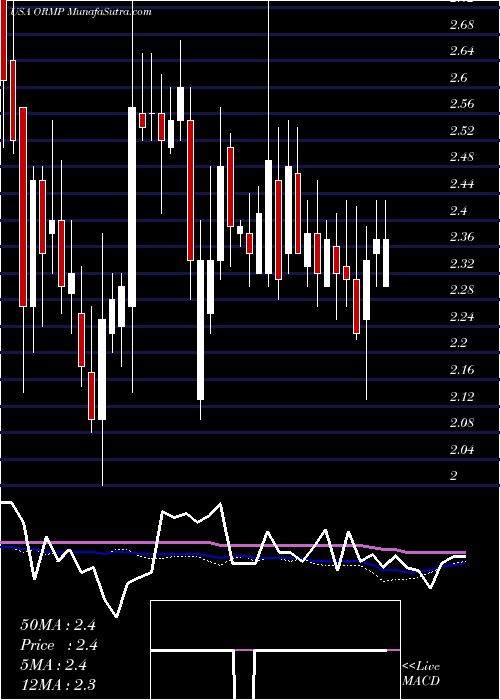
Task: Click the USA ORMP MunafaSutra.com title text
Action: [80, 12]
